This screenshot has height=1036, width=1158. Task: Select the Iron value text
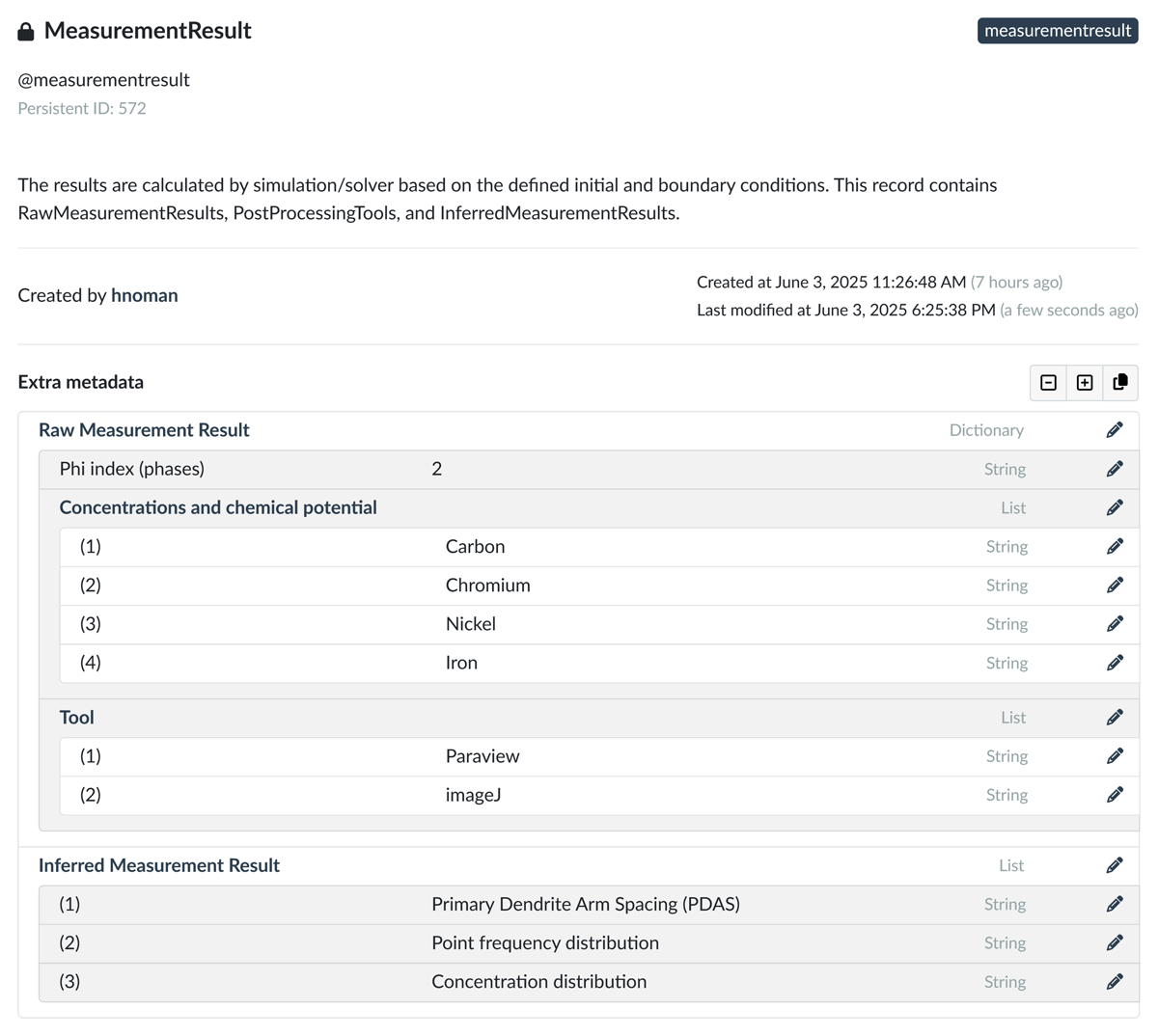[461, 663]
